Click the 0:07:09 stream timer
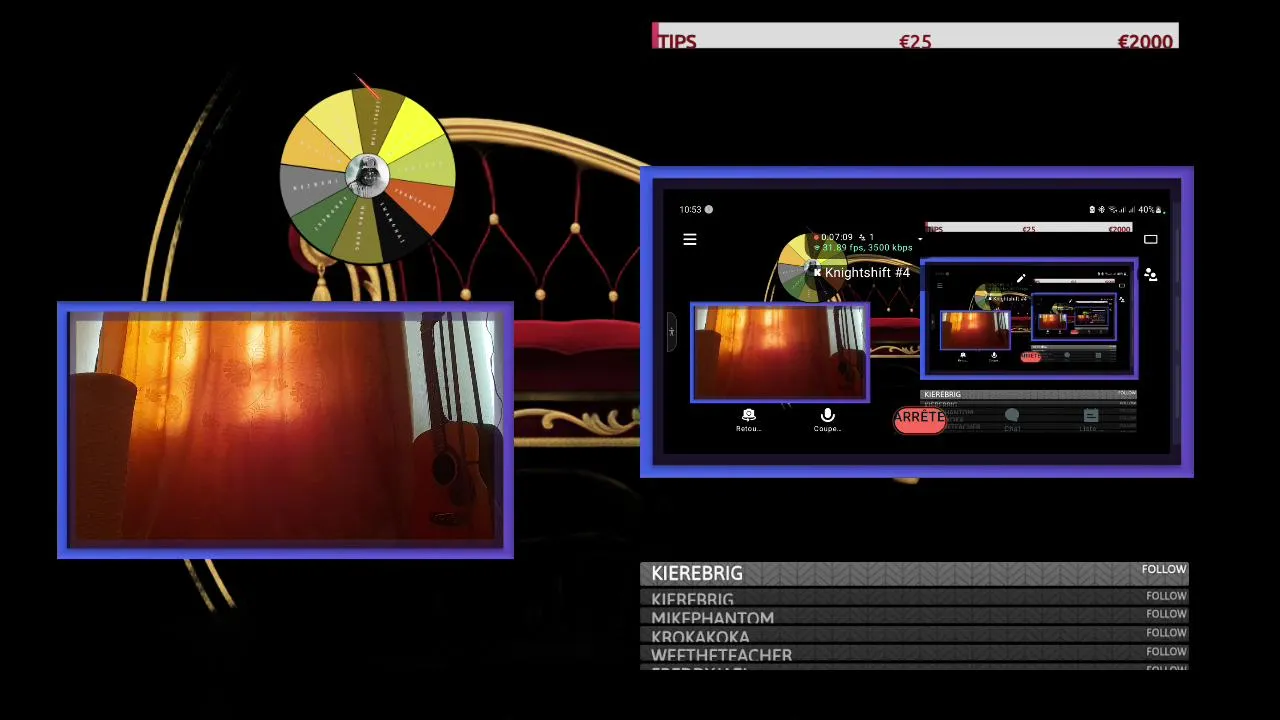1280x720 pixels. click(837, 237)
